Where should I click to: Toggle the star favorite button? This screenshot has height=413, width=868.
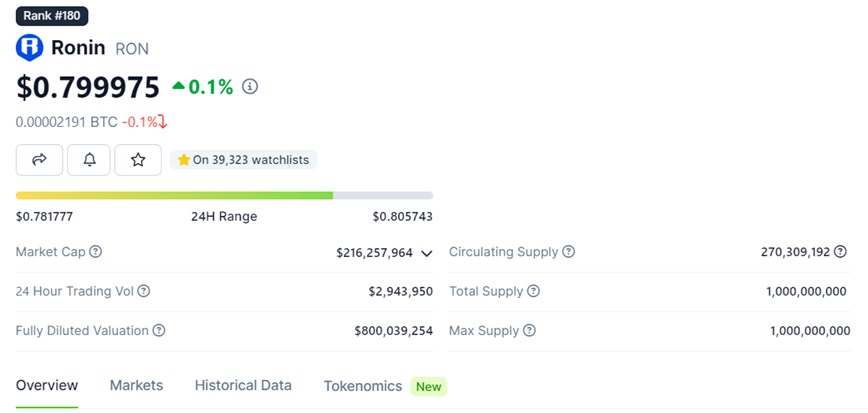click(138, 159)
